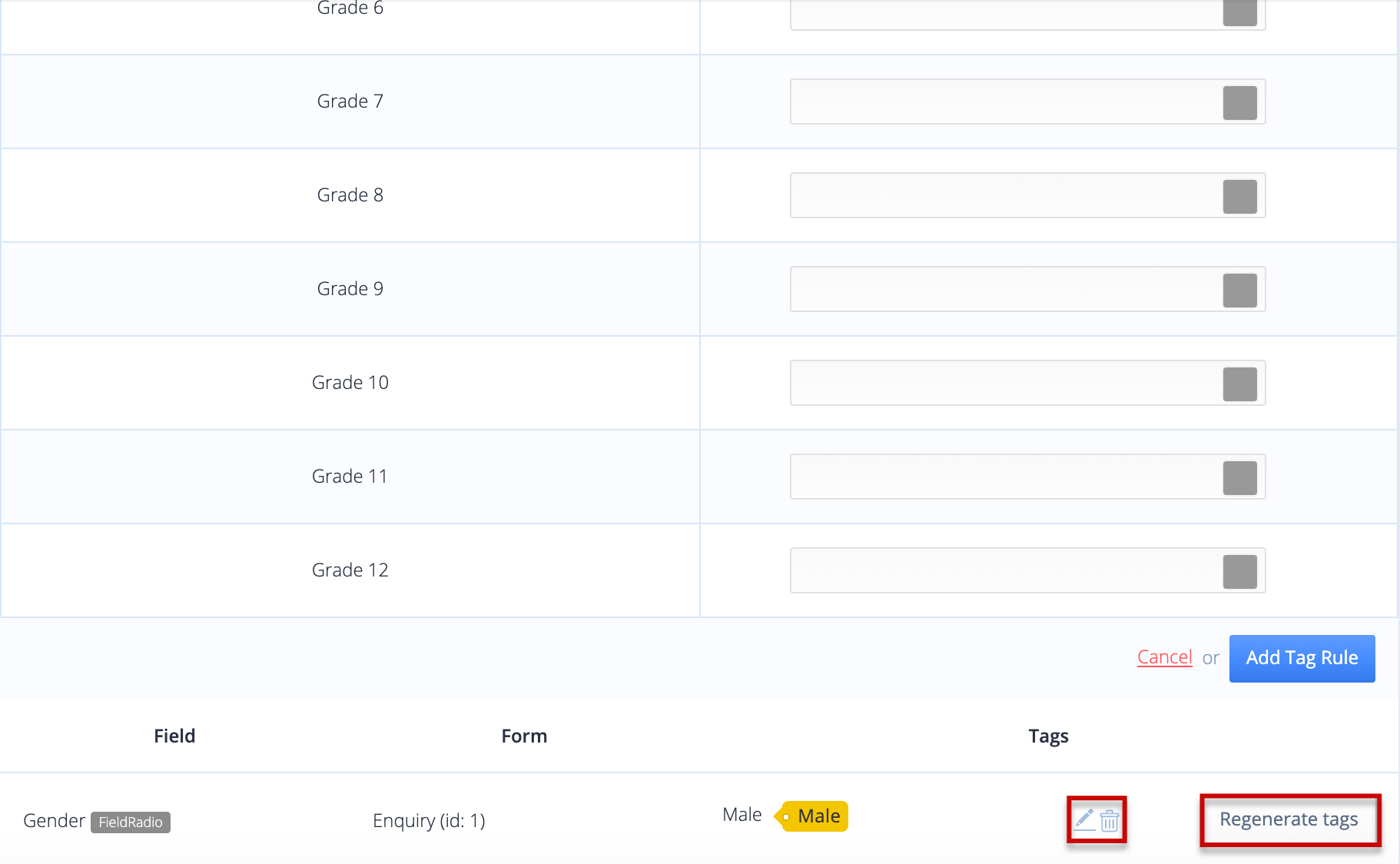Click the gray square in Grade 10 field
The image size is (1400, 864).
point(1239,384)
